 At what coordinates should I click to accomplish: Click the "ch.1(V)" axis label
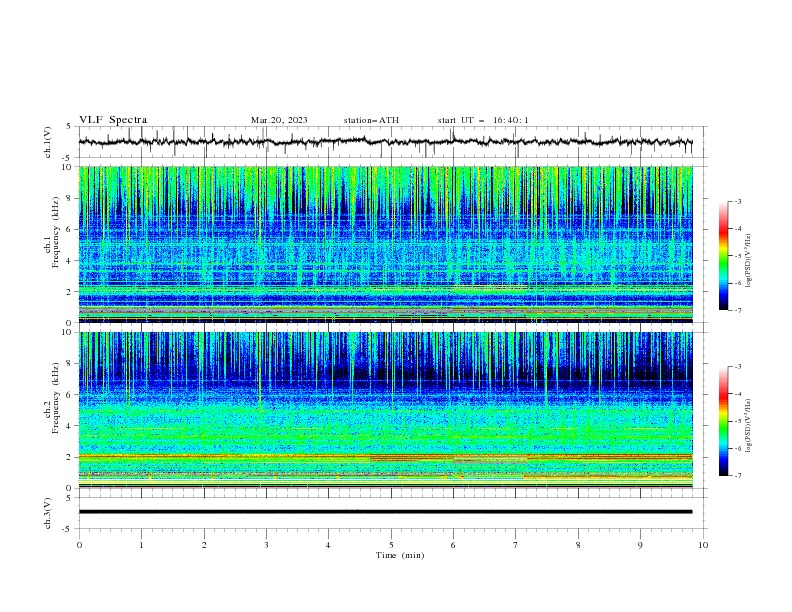pyautogui.click(x=48, y=142)
